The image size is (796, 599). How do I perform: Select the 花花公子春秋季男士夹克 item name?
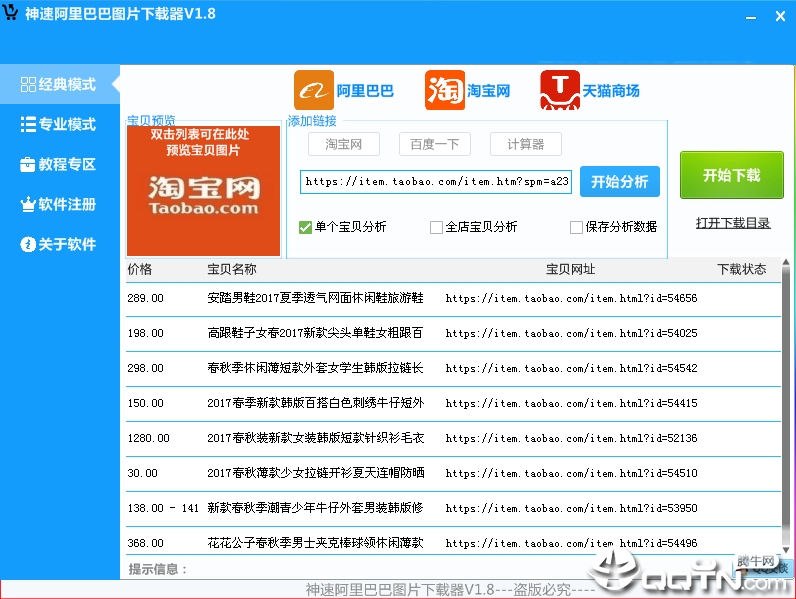tap(315, 543)
